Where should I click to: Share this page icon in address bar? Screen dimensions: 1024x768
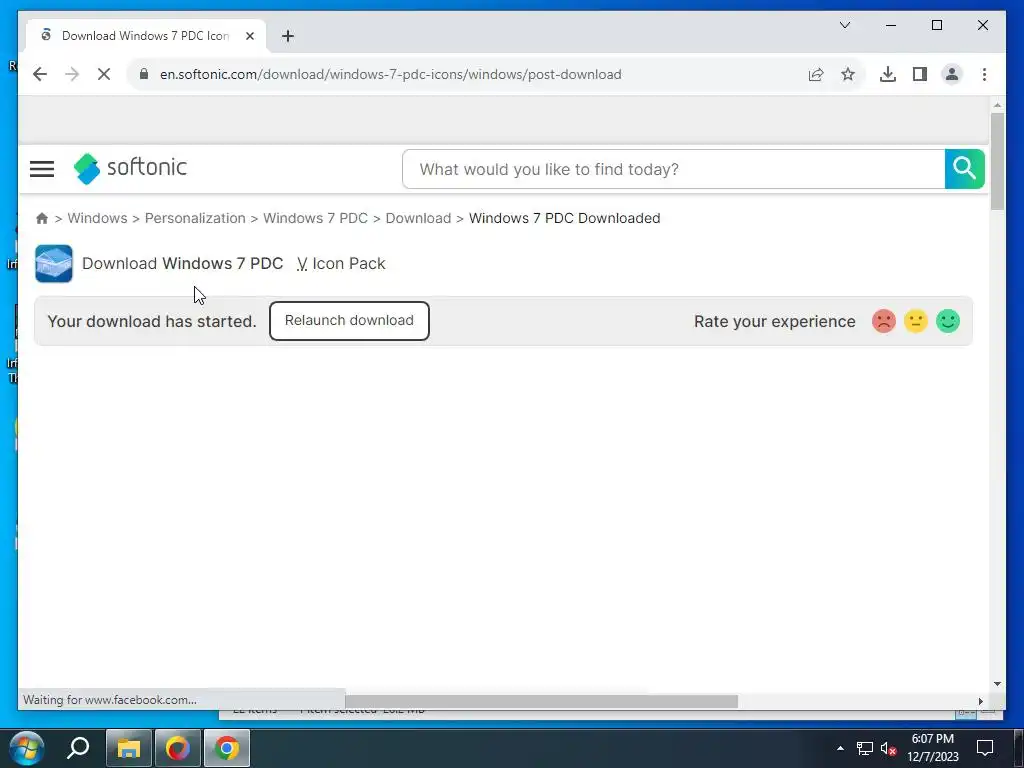[816, 74]
